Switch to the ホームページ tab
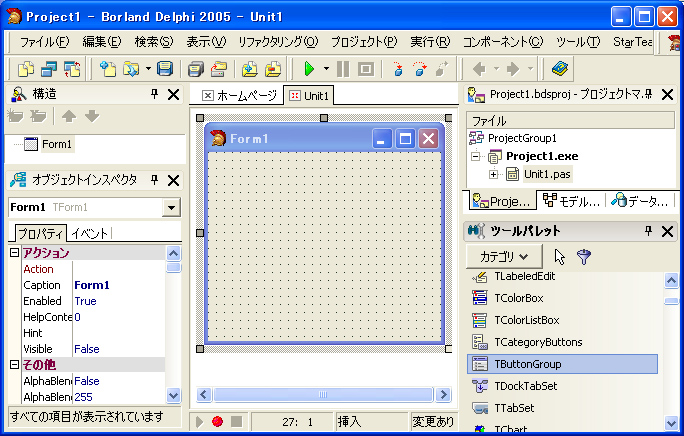Viewport: 684px width, 436px height. pos(240,96)
